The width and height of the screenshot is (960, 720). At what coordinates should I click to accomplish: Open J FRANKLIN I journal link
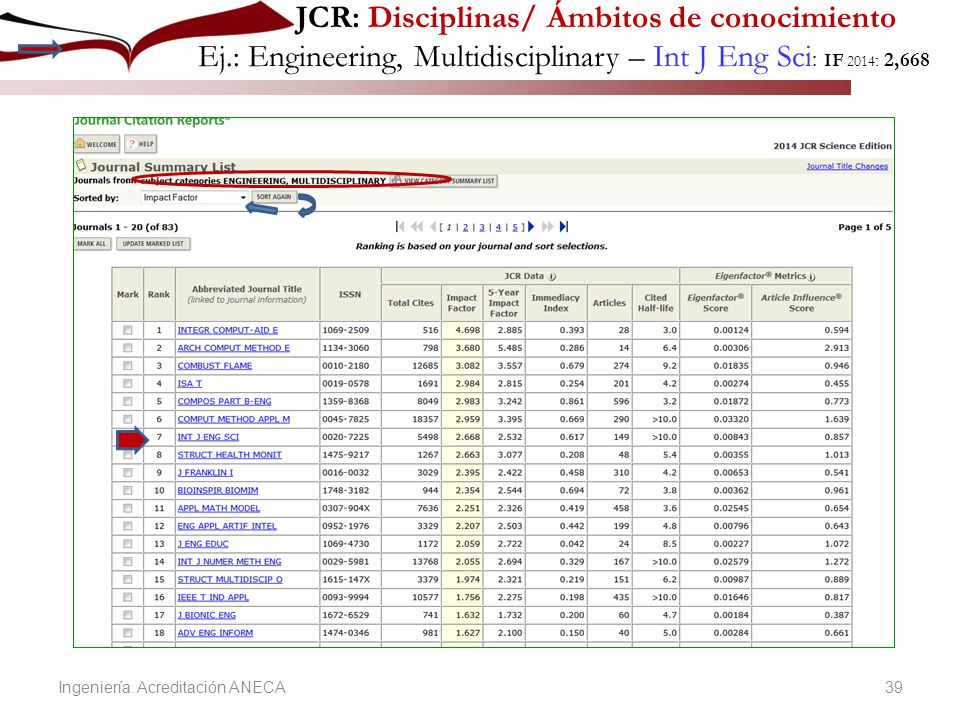point(206,473)
